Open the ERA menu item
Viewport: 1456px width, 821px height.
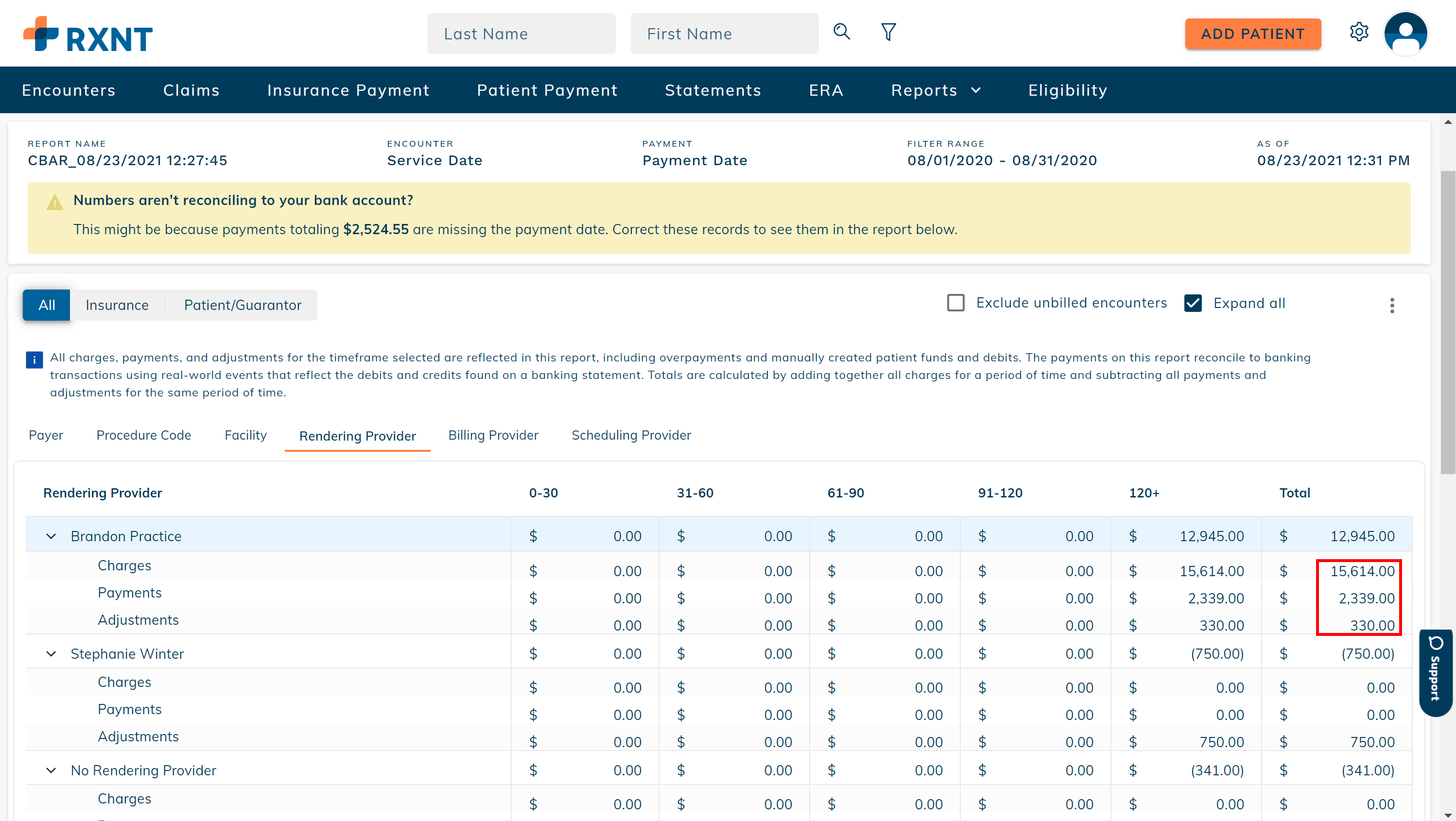pos(826,90)
